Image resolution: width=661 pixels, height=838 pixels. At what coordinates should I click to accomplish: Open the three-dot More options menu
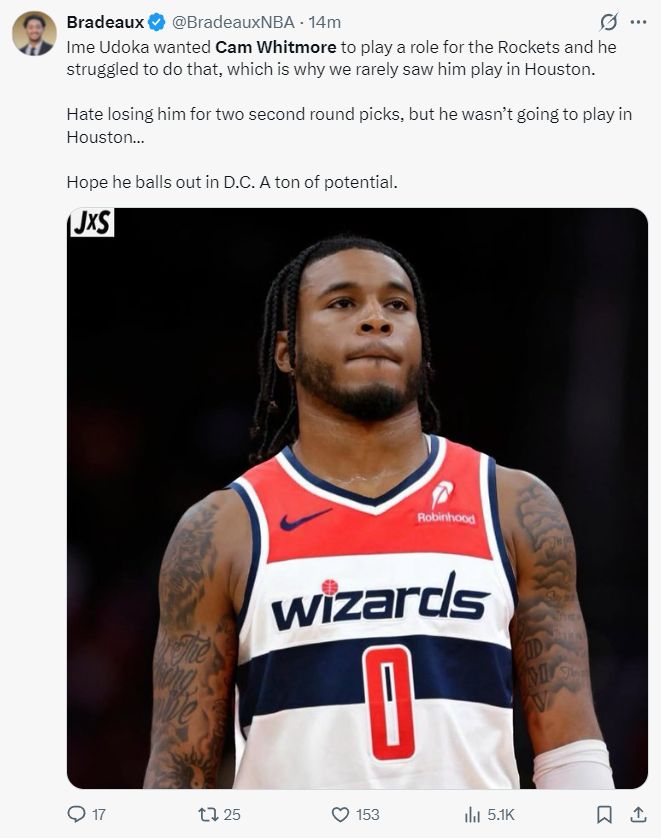click(639, 22)
